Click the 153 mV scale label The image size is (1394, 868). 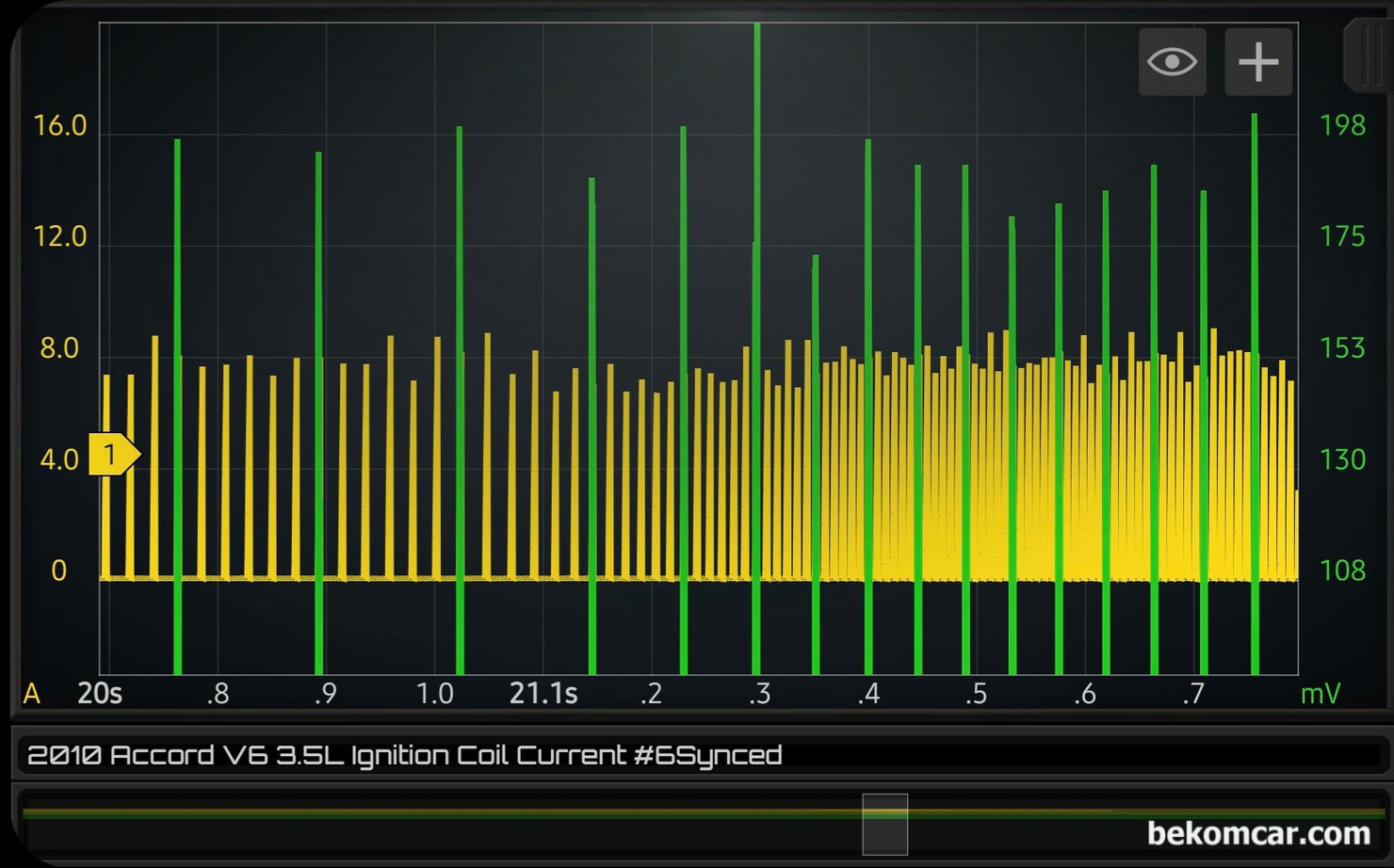(1342, 348)
